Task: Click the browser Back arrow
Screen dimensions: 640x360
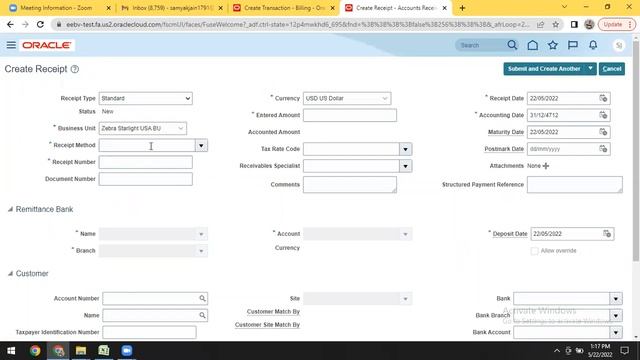Action: pos(10,24)
